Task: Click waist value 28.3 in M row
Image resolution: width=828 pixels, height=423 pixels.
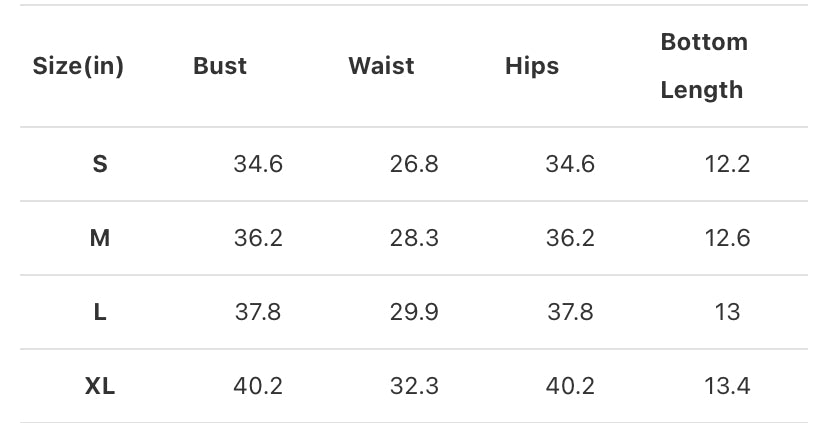Action: (414, 238)
